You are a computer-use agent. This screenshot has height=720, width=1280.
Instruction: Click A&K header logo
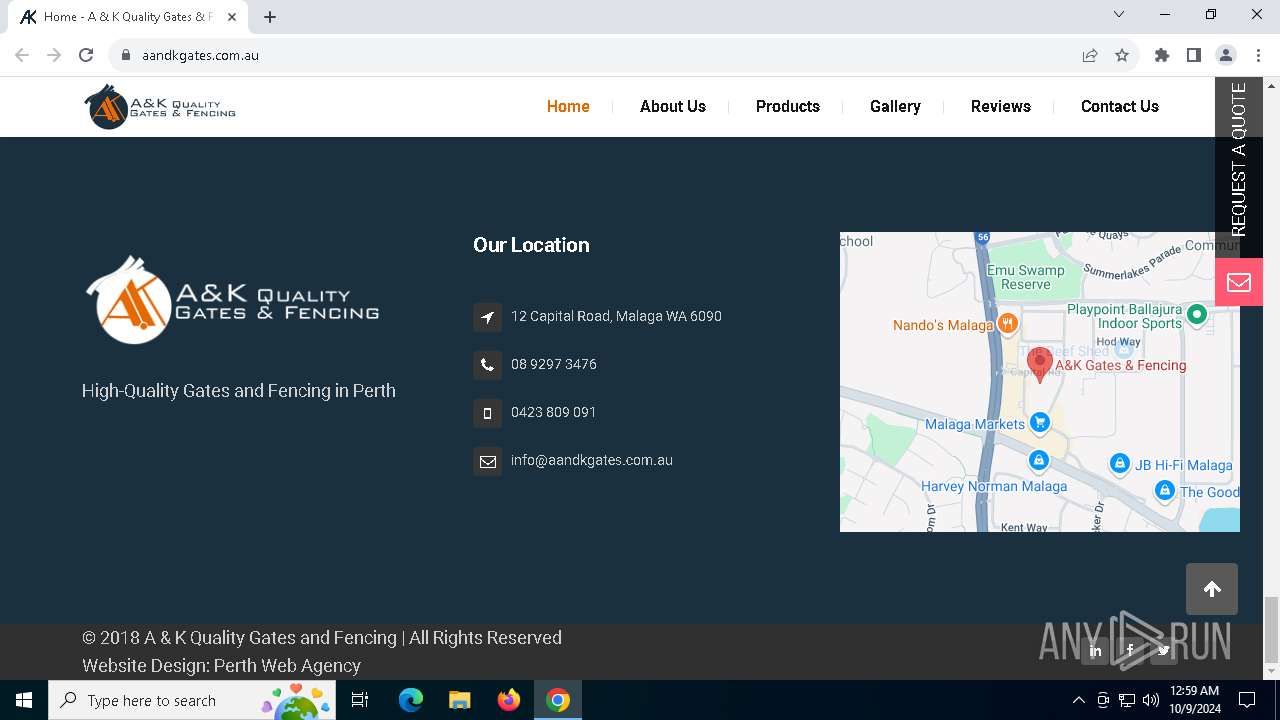pos(160,106)
